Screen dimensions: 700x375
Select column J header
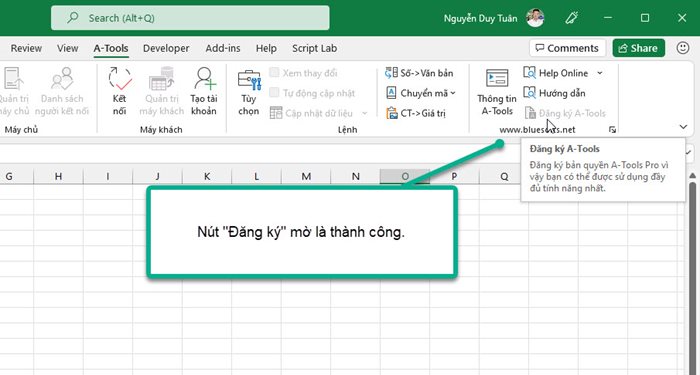click(x=158, y=176)
